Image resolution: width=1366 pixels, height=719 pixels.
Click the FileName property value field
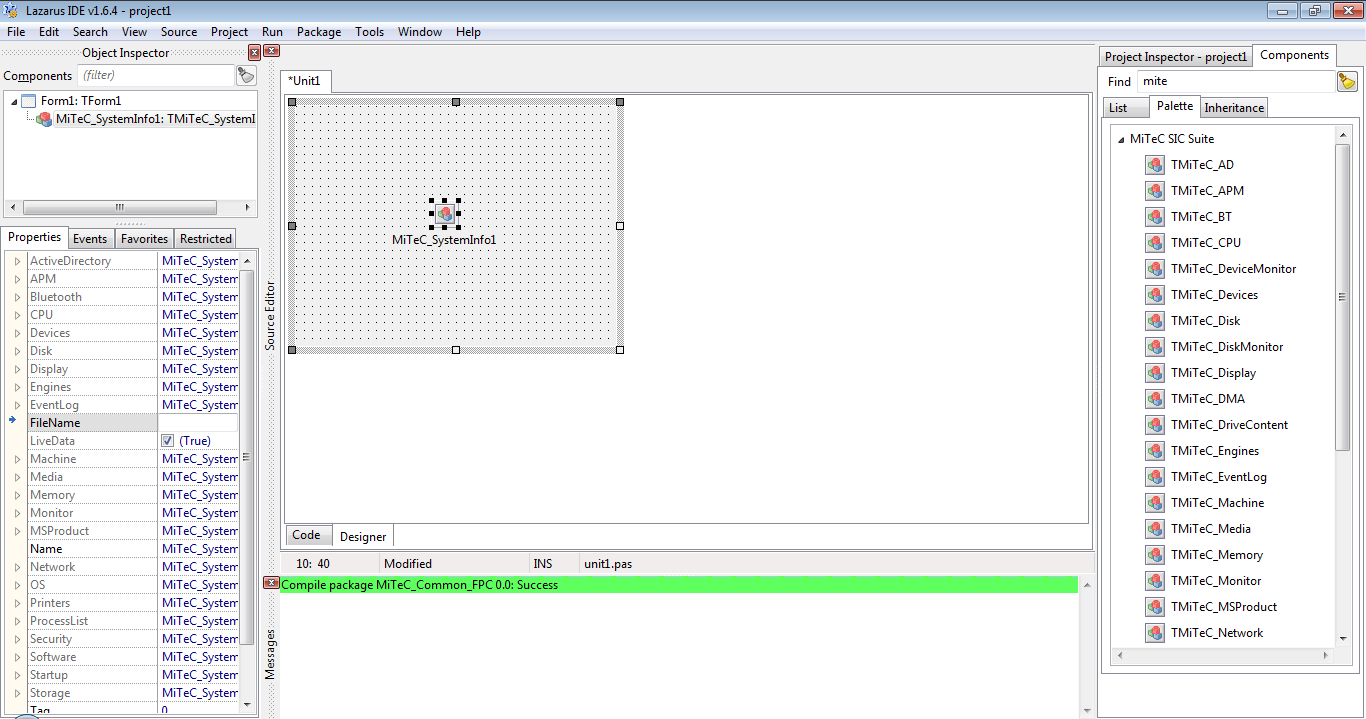pos(198,423)
